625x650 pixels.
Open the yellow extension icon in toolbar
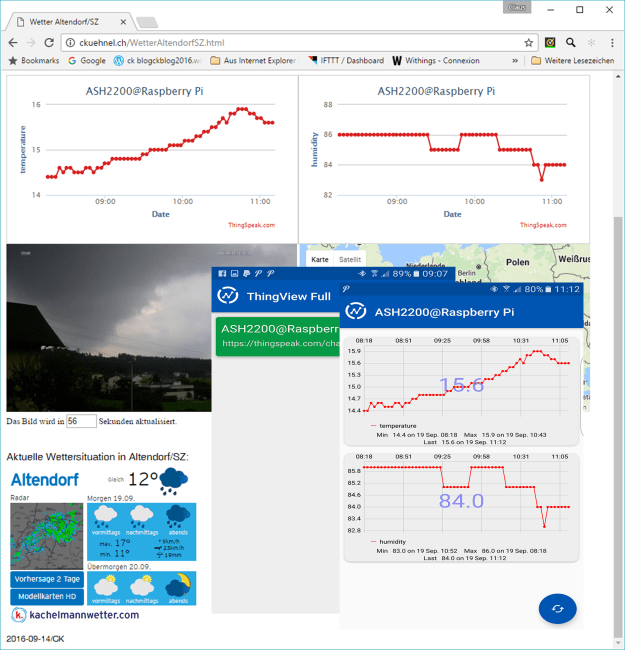point(550,42)
